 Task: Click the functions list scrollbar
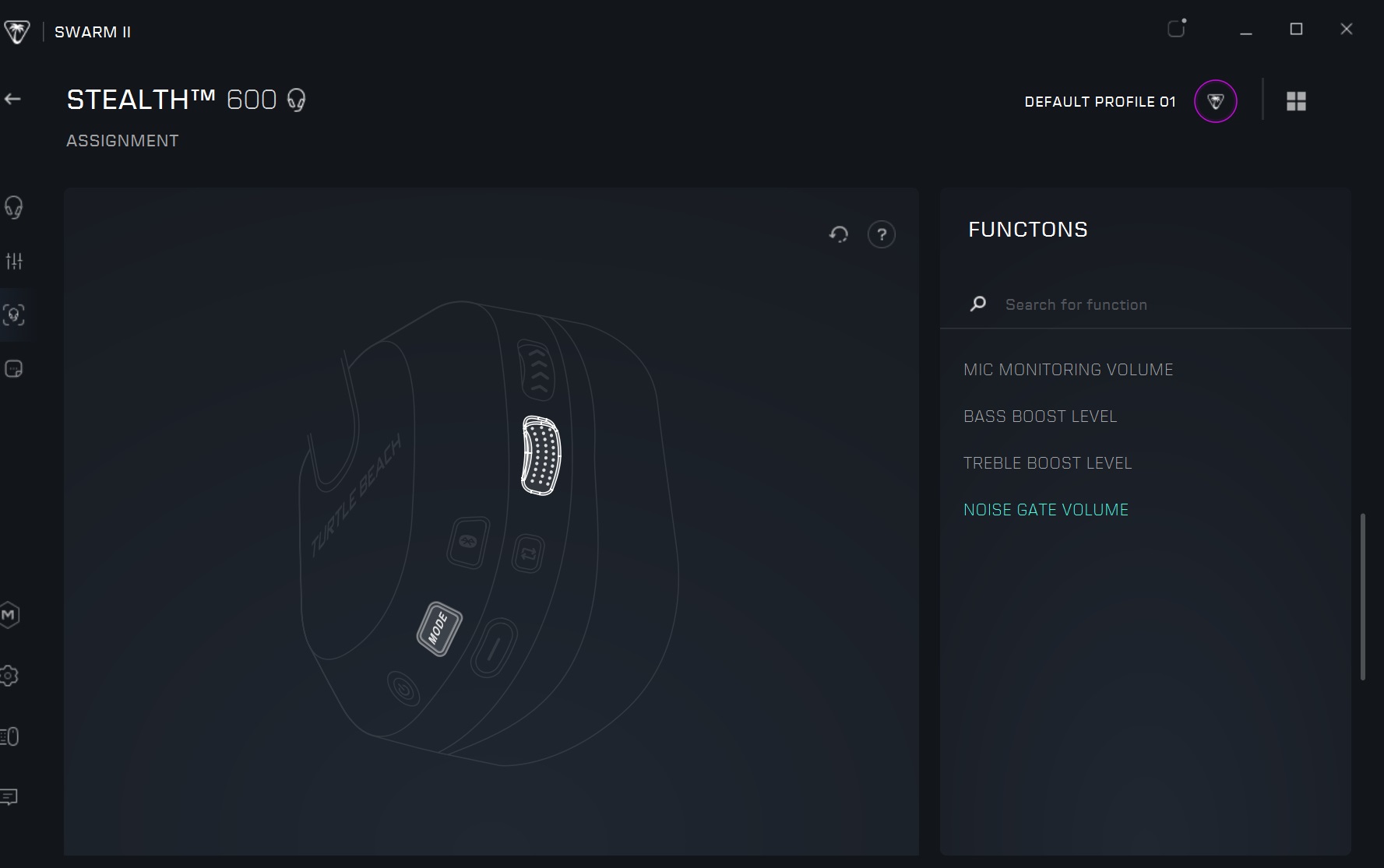1362,596
